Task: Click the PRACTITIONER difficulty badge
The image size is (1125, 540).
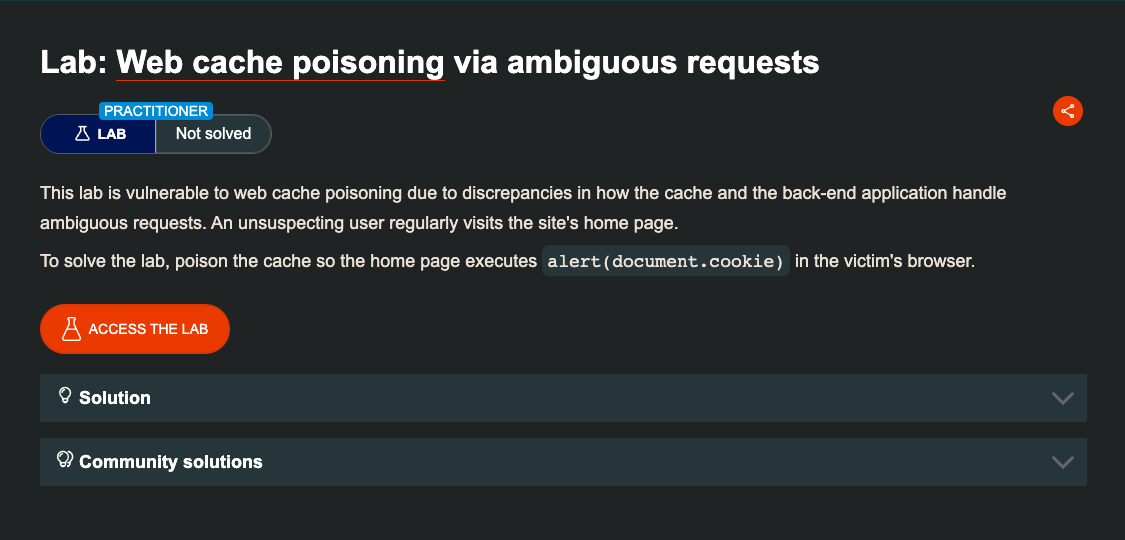Action: [156, 111]
